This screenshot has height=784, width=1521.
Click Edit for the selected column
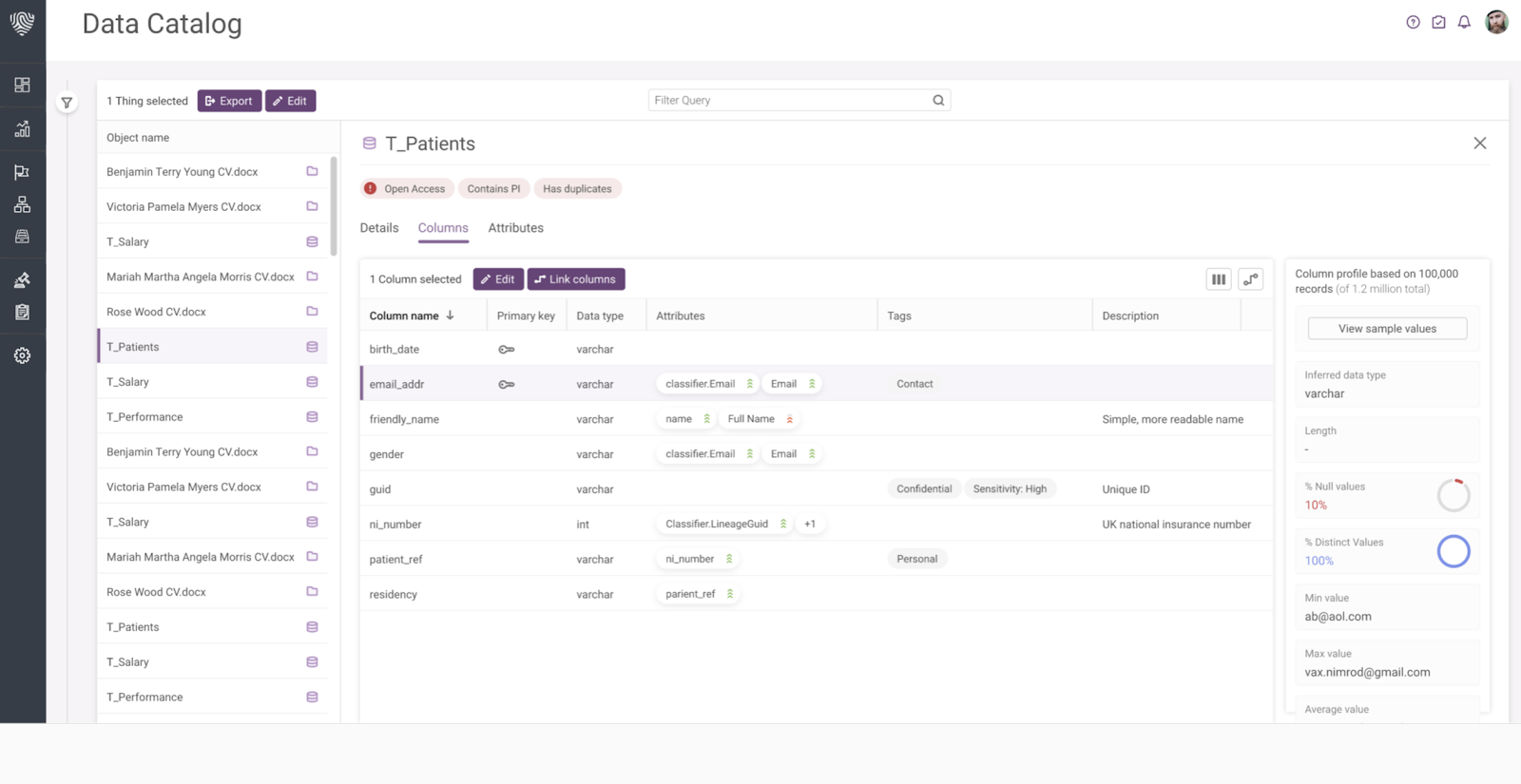(498, 279)
